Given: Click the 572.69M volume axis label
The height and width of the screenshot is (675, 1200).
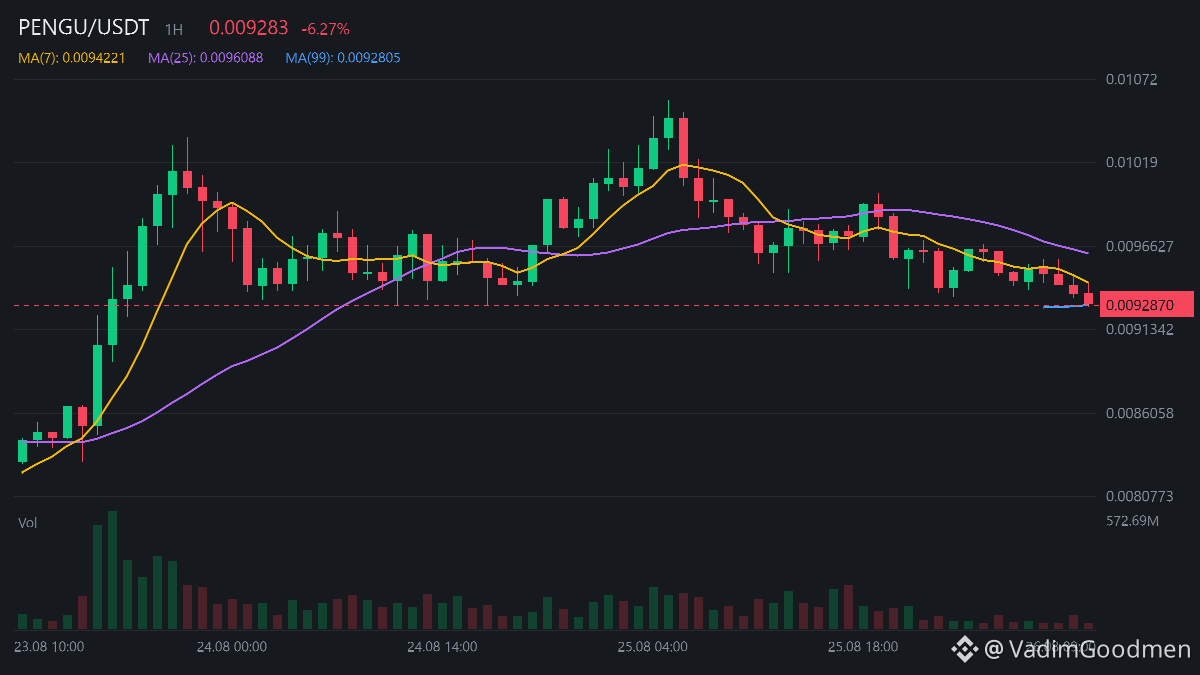Looking at the screenshot, I should (1132, 521).
